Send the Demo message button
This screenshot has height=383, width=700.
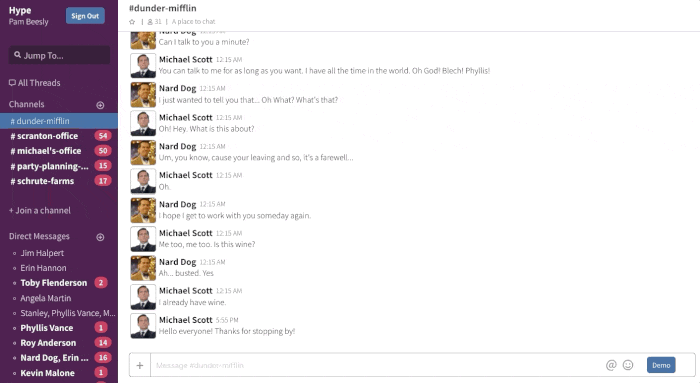661,365
